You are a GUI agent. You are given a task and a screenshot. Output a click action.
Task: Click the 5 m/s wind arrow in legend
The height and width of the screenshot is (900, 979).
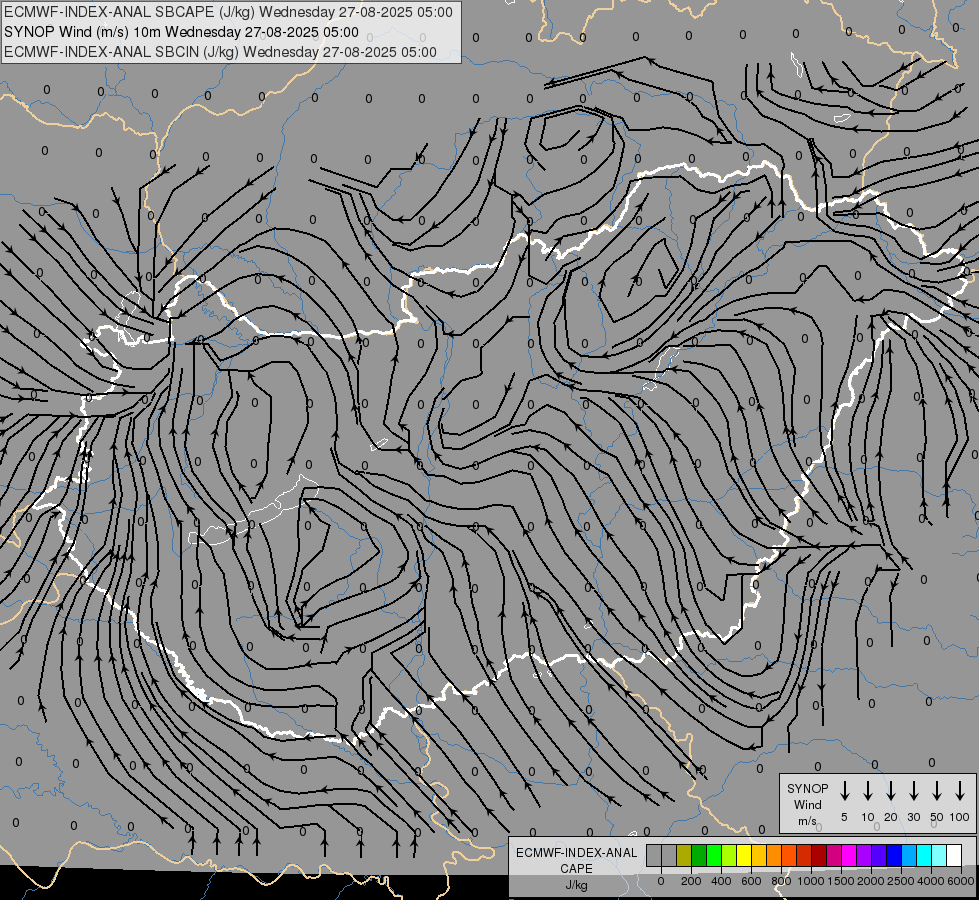pos(845,791)
